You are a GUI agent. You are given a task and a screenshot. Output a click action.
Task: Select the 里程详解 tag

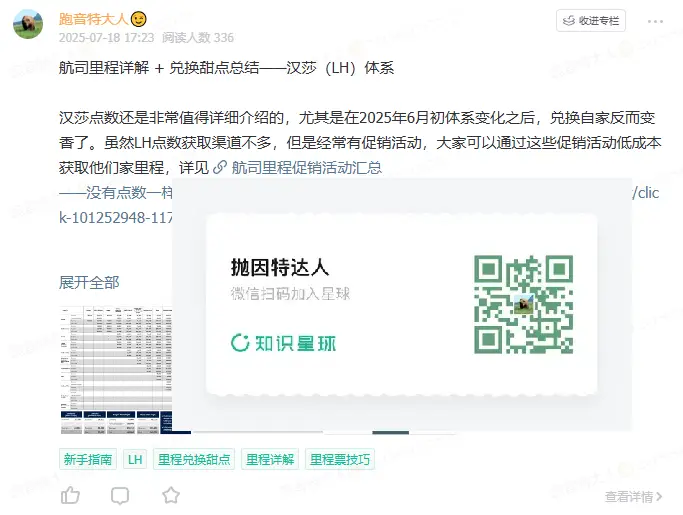point(270,459)
